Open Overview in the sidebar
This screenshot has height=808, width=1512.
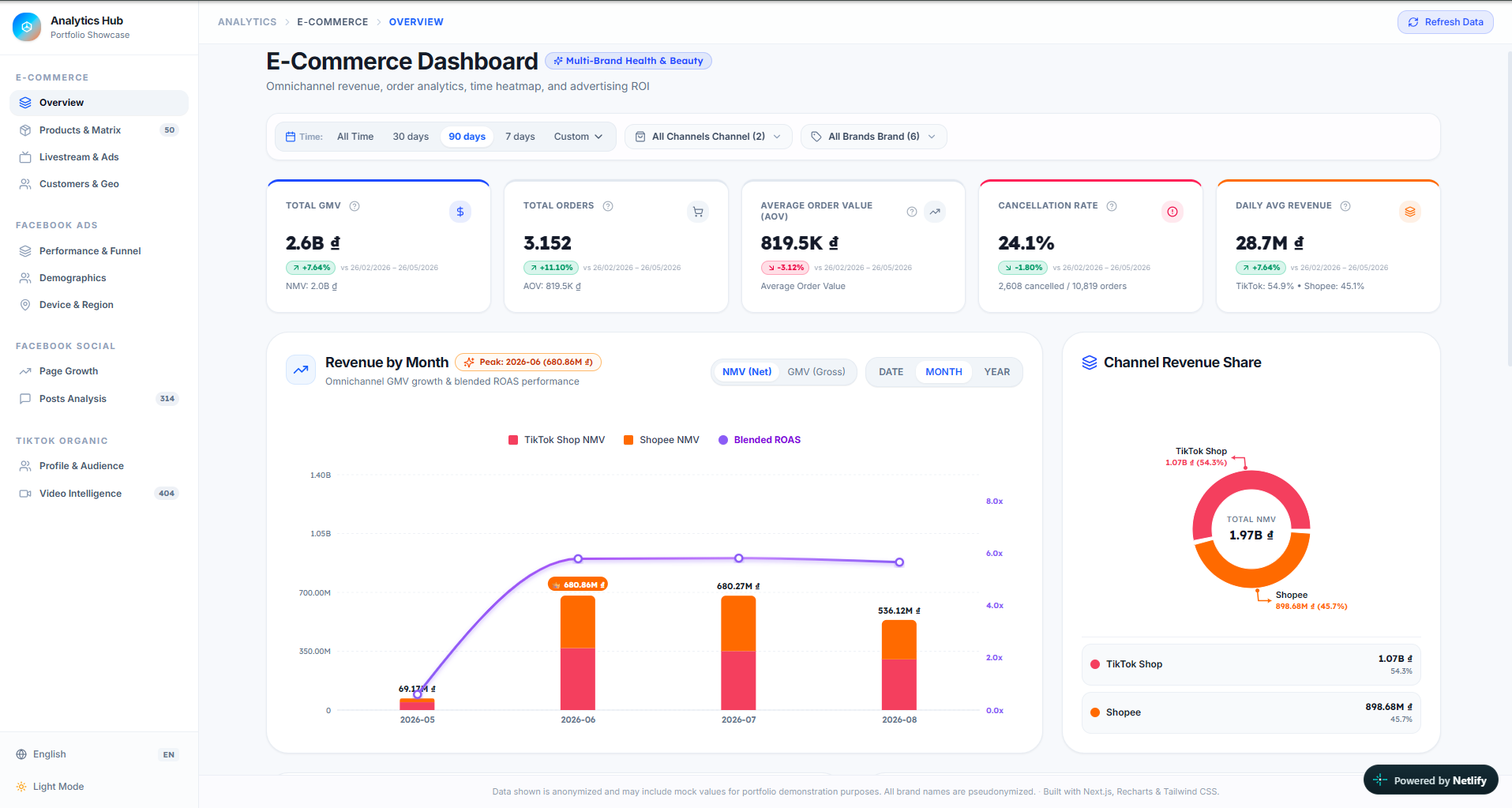[99, 103]
